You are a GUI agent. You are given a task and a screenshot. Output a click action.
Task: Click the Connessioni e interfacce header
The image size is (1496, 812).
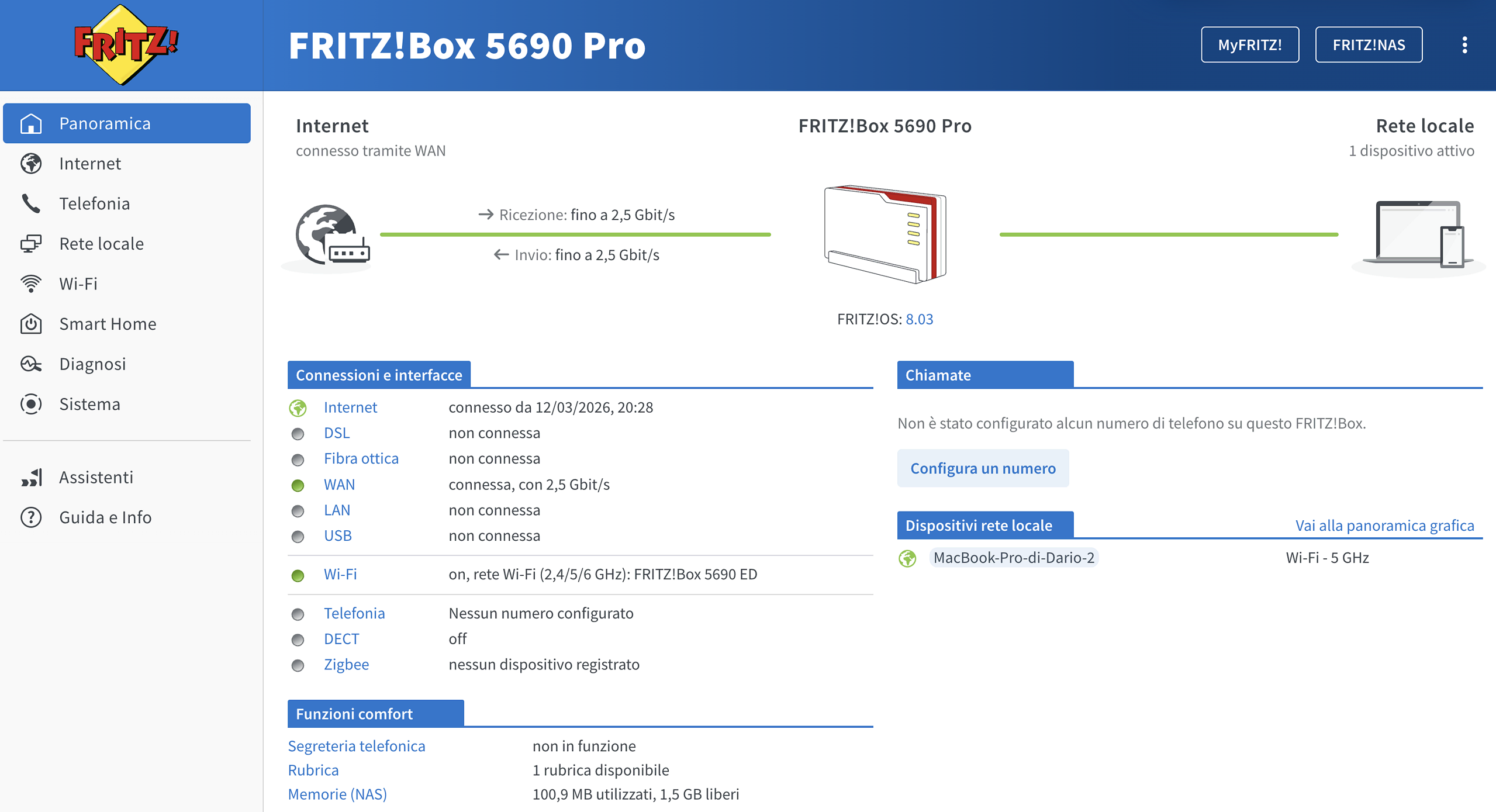[379, 375]
